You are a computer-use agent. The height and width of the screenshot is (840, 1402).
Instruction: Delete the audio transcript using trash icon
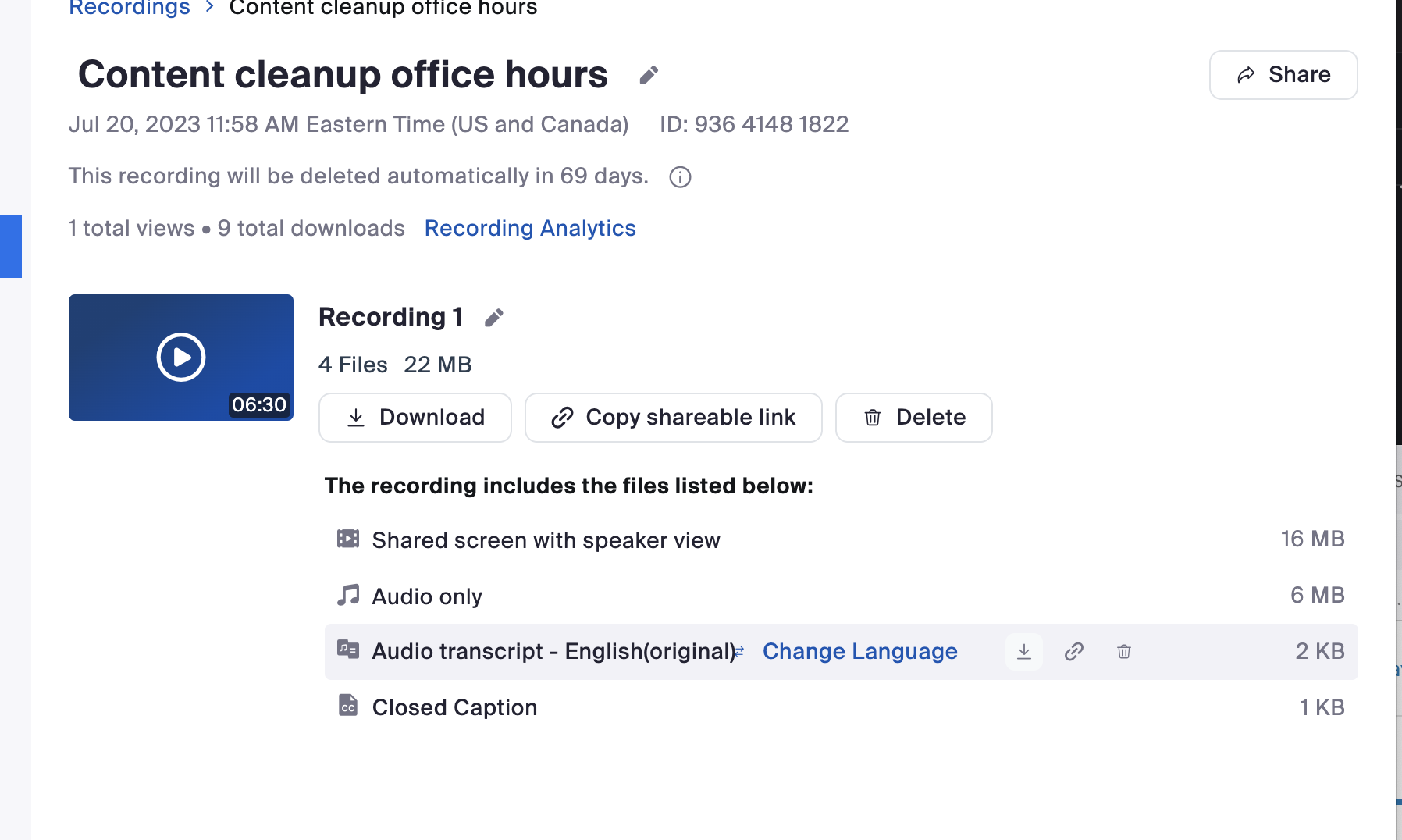point(1123,652)
